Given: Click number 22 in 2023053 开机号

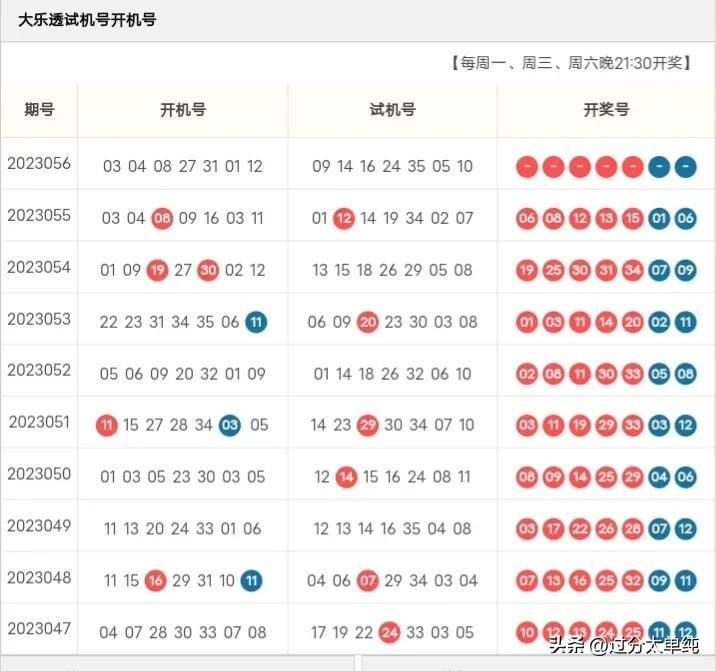Looking at the screenshot, I should tap(109, 322).
